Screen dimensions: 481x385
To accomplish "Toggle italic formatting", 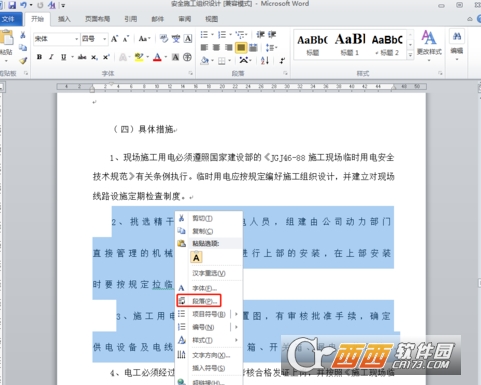I will [x=51, y=57].
